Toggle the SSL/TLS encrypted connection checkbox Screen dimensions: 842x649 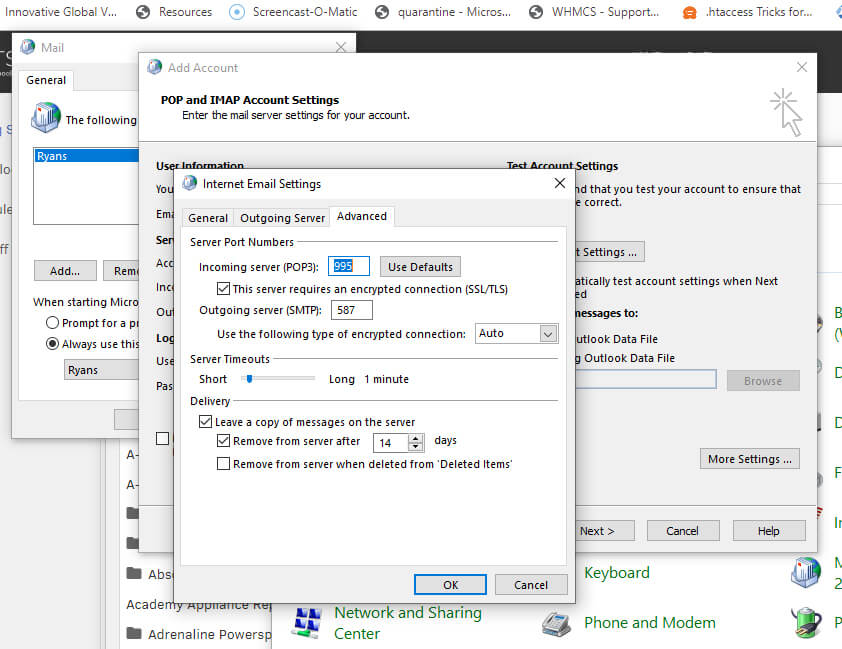coord(223,289)
